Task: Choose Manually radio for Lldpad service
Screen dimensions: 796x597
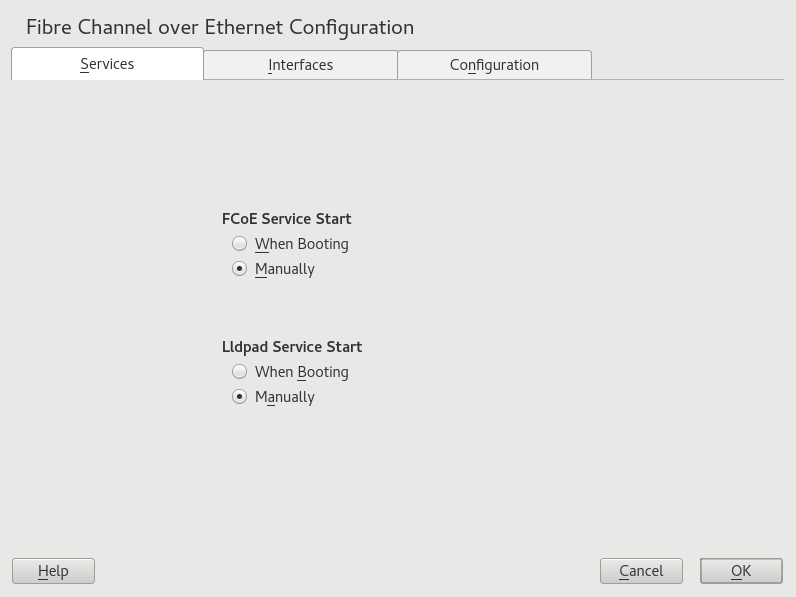Action: click(240, 397)
